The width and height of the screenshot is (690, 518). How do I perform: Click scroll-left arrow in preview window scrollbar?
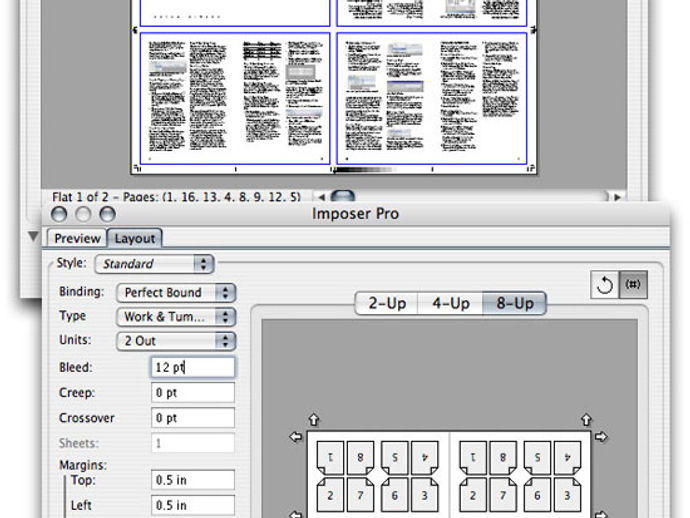tap(322, 197)
